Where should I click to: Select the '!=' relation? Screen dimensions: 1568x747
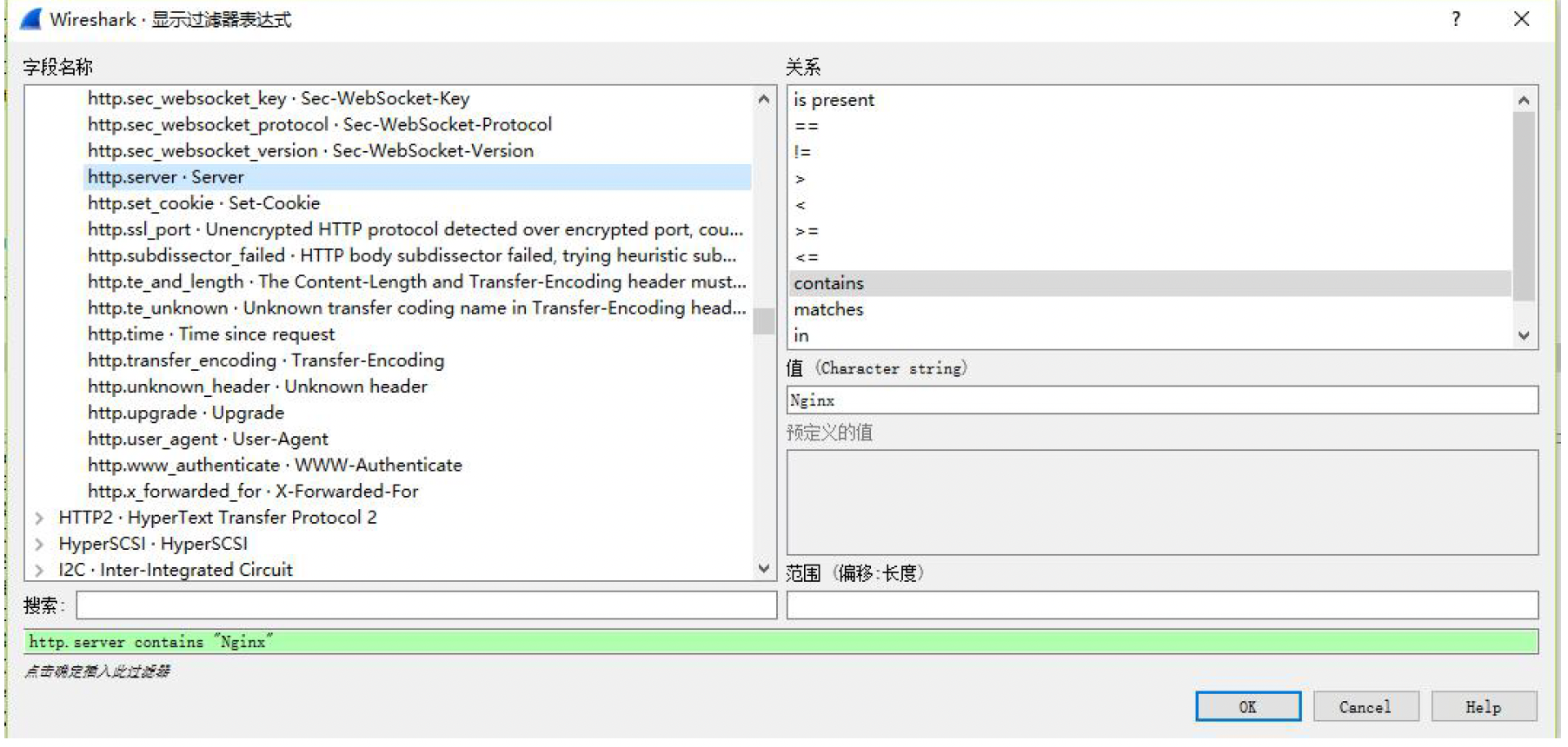click(1150, 152)
